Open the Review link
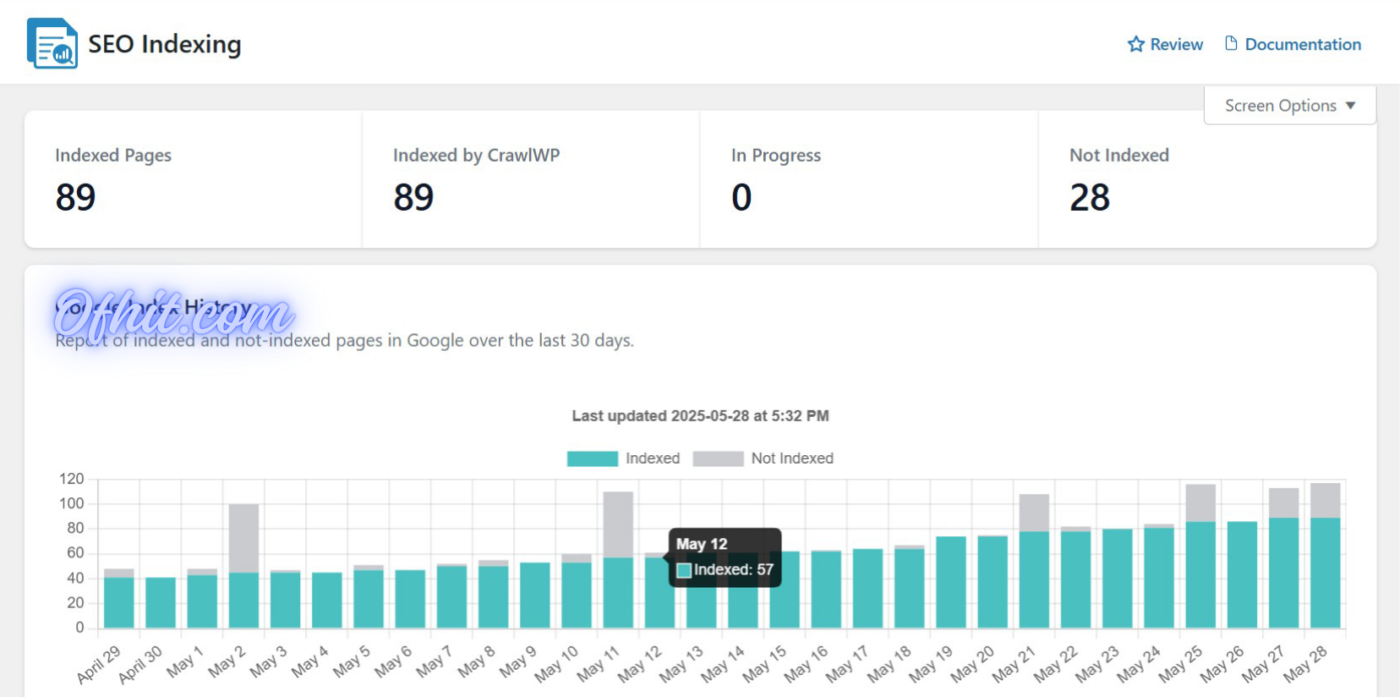 pos(1176,44)
